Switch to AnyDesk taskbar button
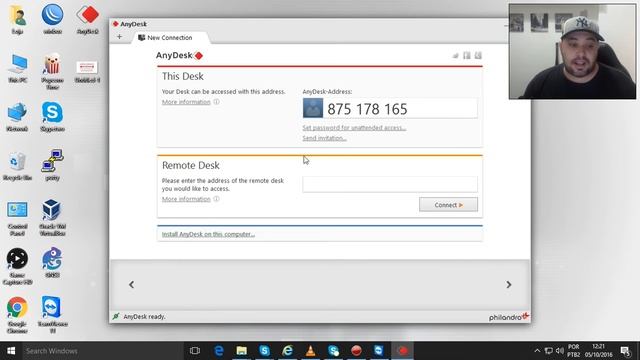The height and width of the screenshot is (360, 640). [x=402, y=351]
